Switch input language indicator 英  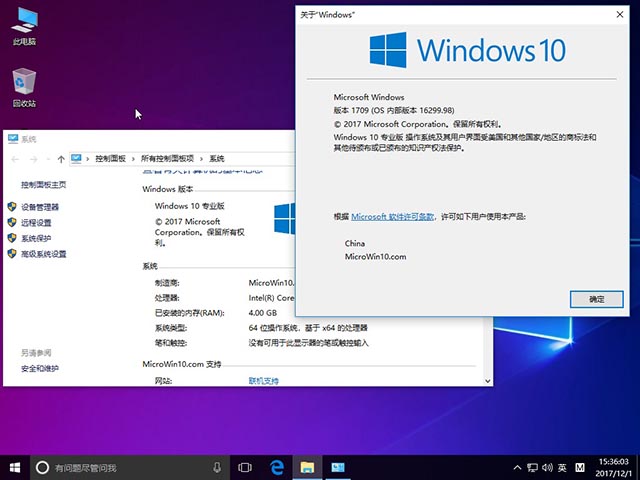pos(562,467)
